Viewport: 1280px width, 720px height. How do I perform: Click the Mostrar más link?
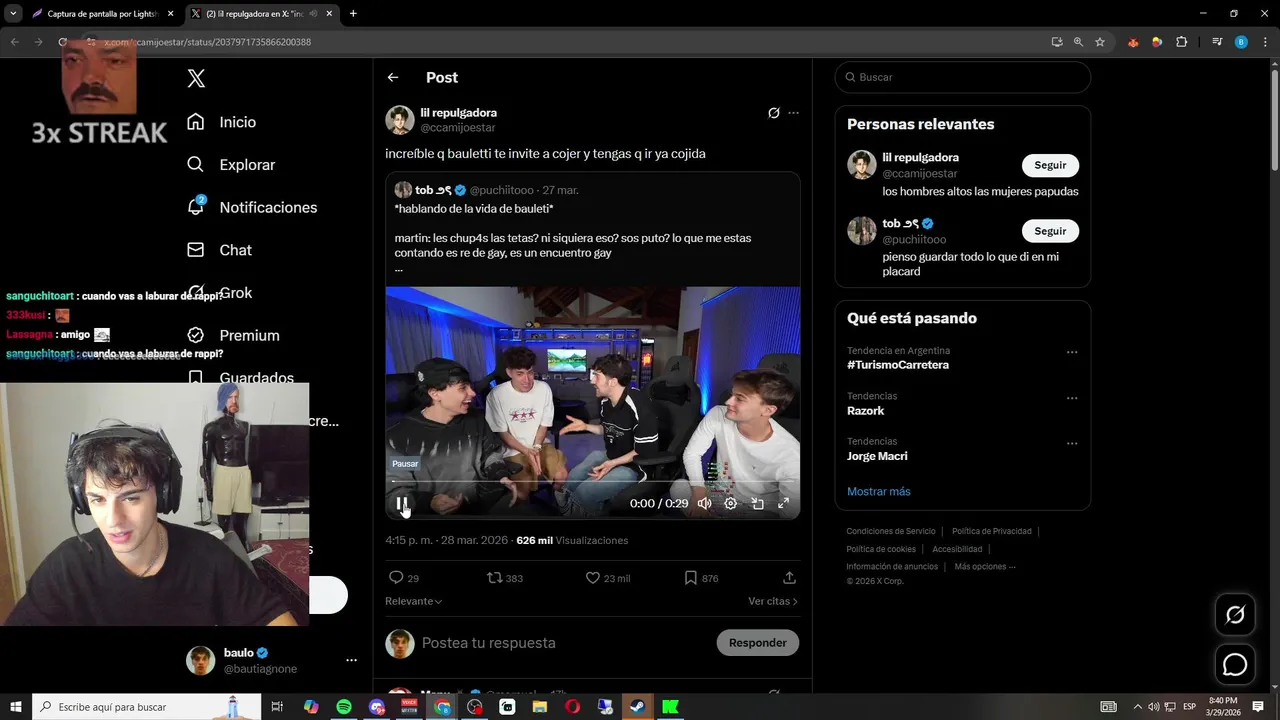[x=879, y=492]
